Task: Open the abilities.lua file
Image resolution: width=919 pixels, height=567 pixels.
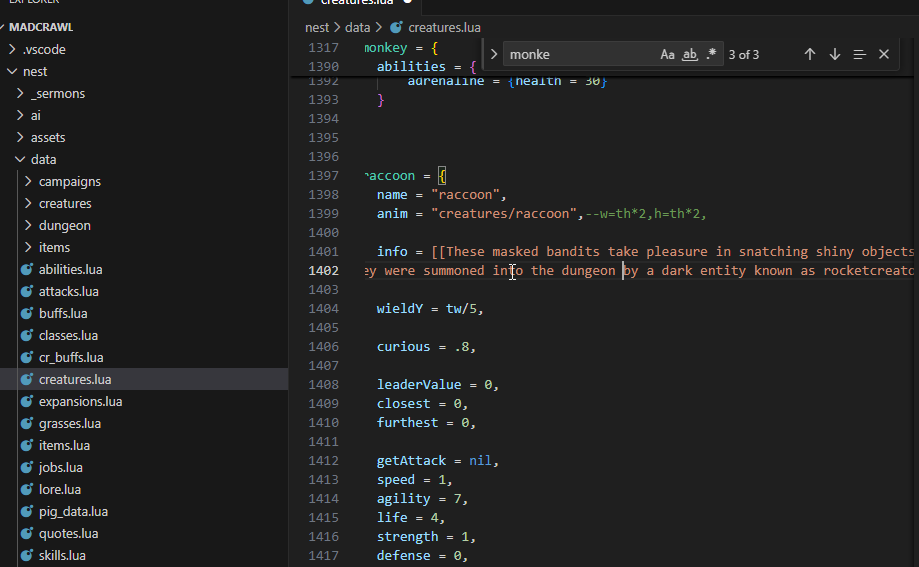Action: pos(70,269)
